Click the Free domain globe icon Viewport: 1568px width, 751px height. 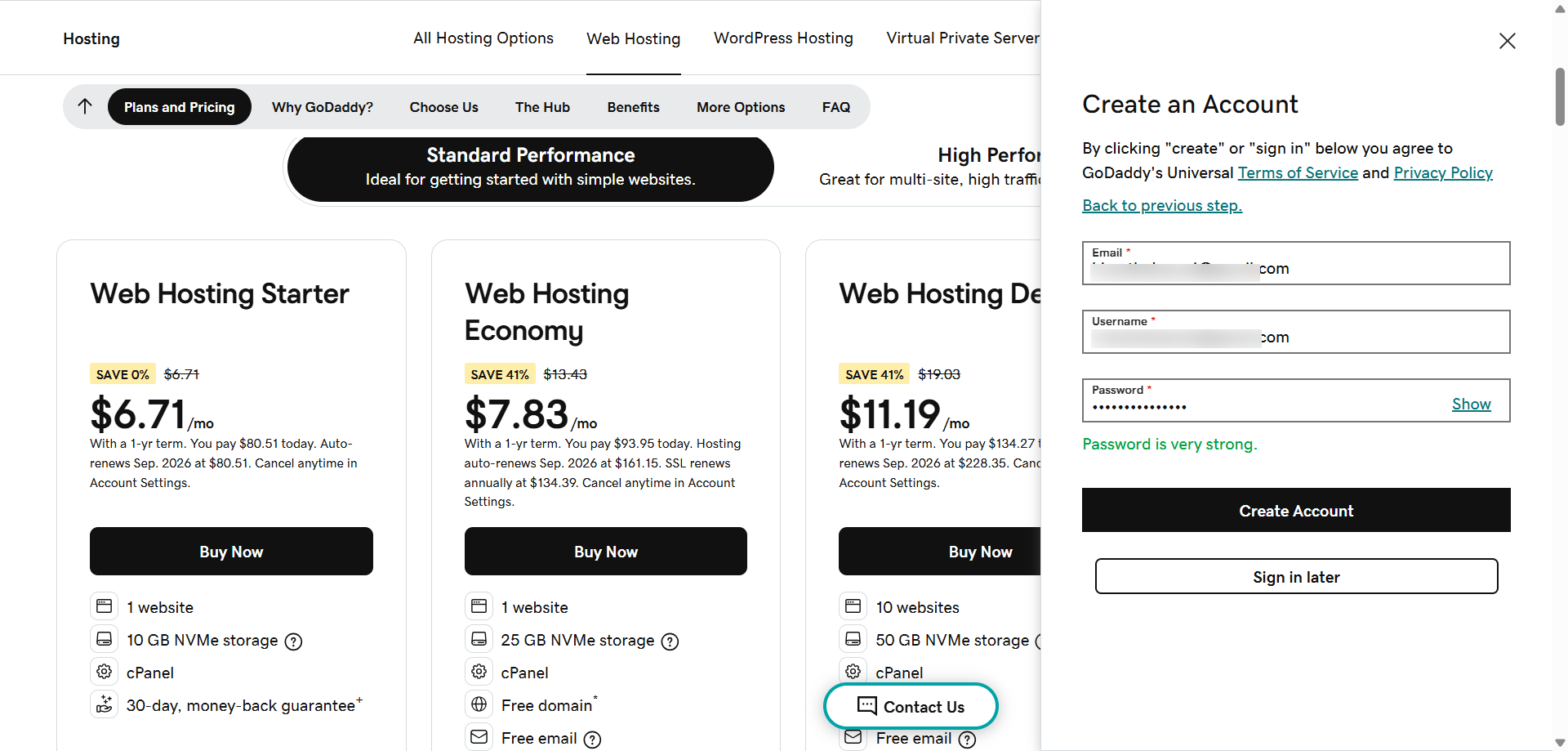(479, 704)
